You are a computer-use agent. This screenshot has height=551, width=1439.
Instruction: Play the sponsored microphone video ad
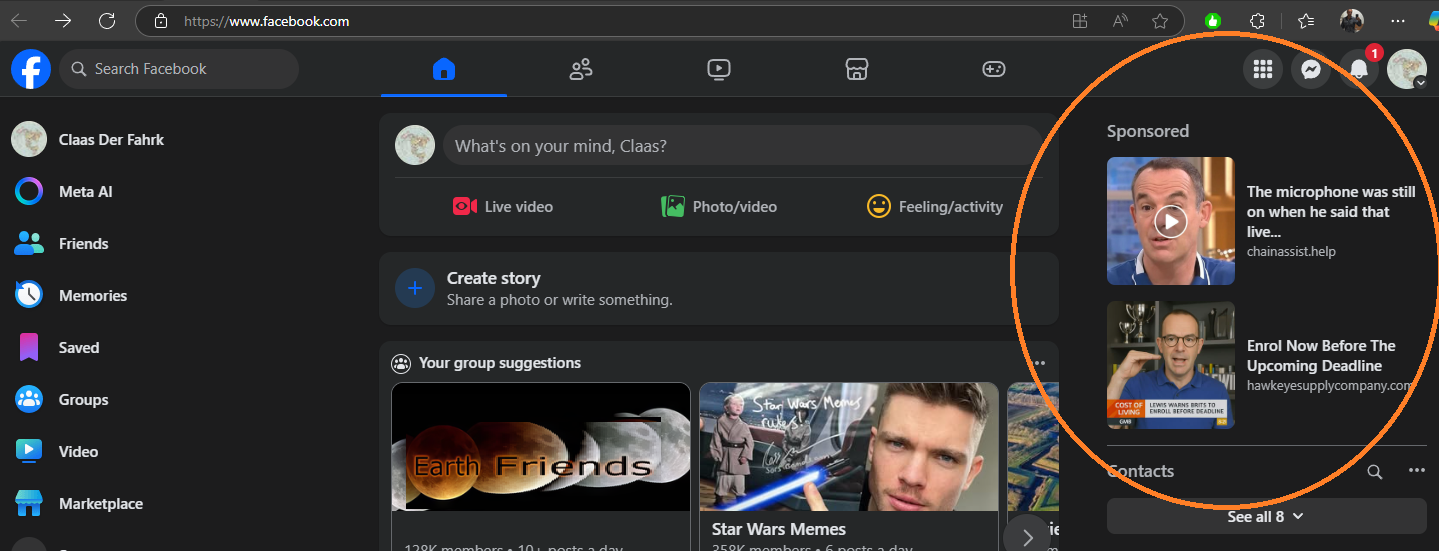[1171, 221]
